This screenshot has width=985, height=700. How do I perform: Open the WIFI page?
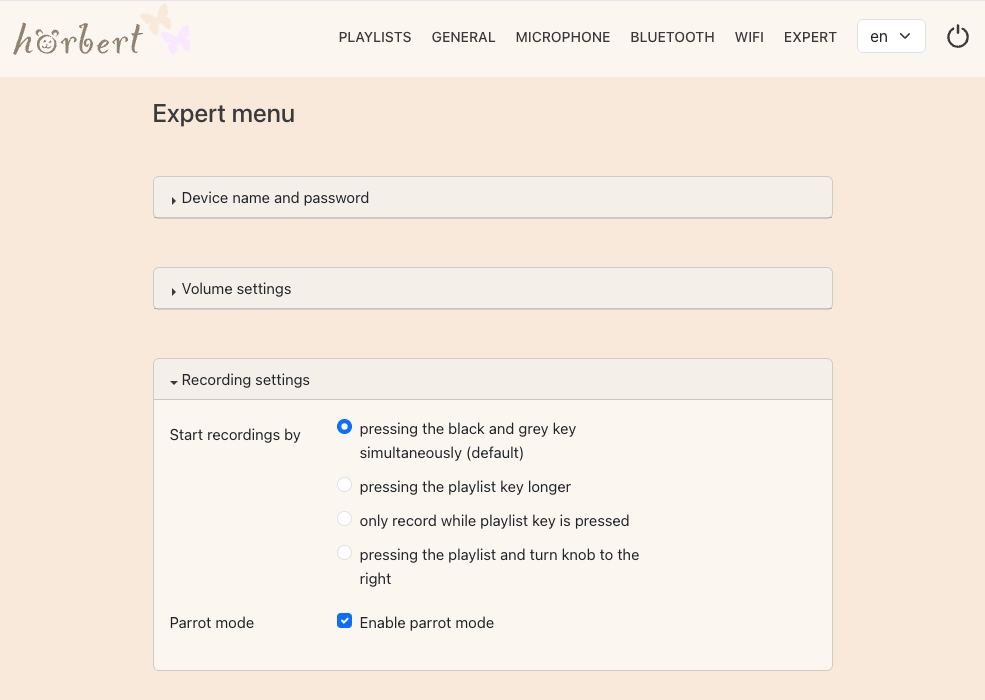click(749, 37)
